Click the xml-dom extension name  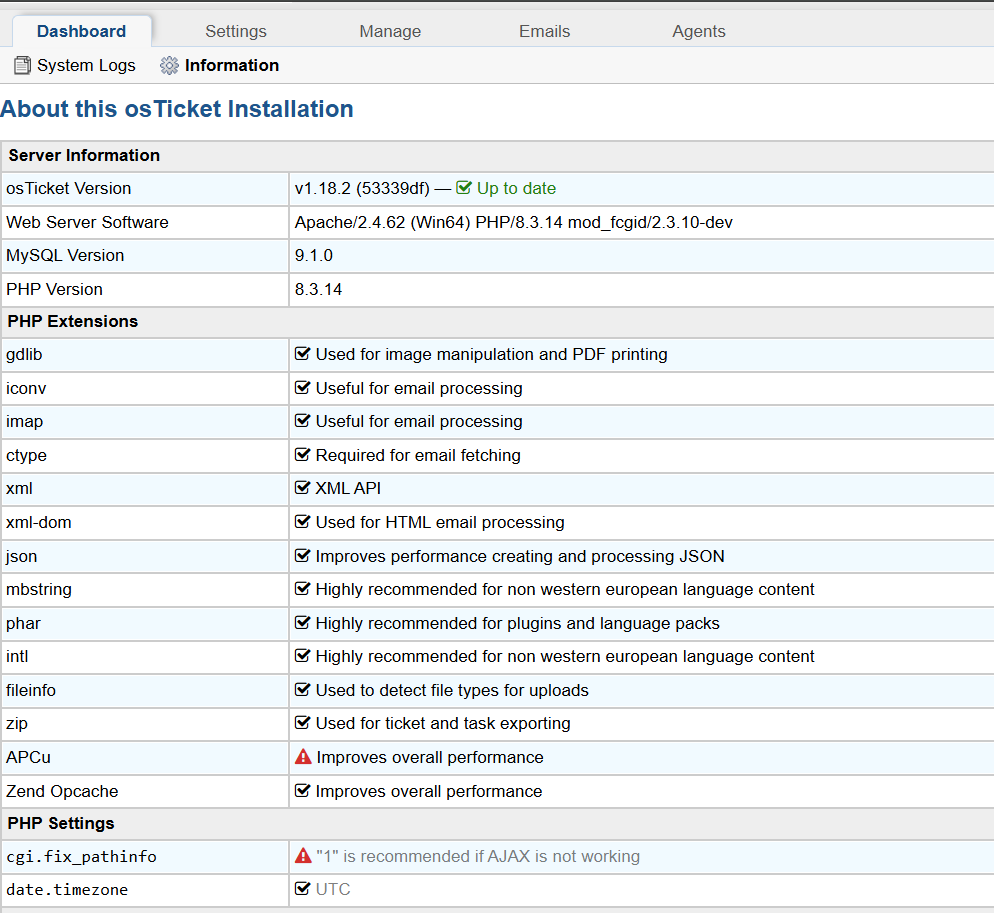point(39,522)
